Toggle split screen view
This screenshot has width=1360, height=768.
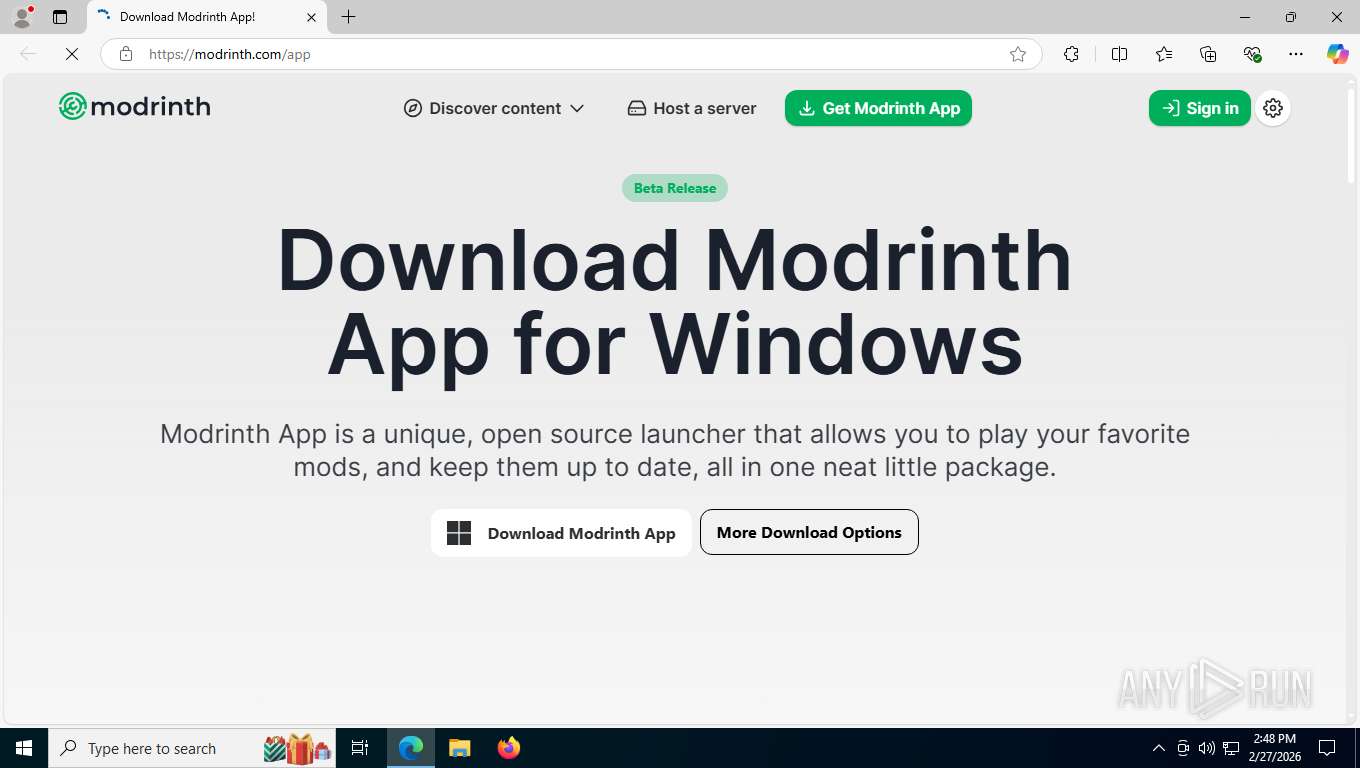click(x=1119, y=54)
